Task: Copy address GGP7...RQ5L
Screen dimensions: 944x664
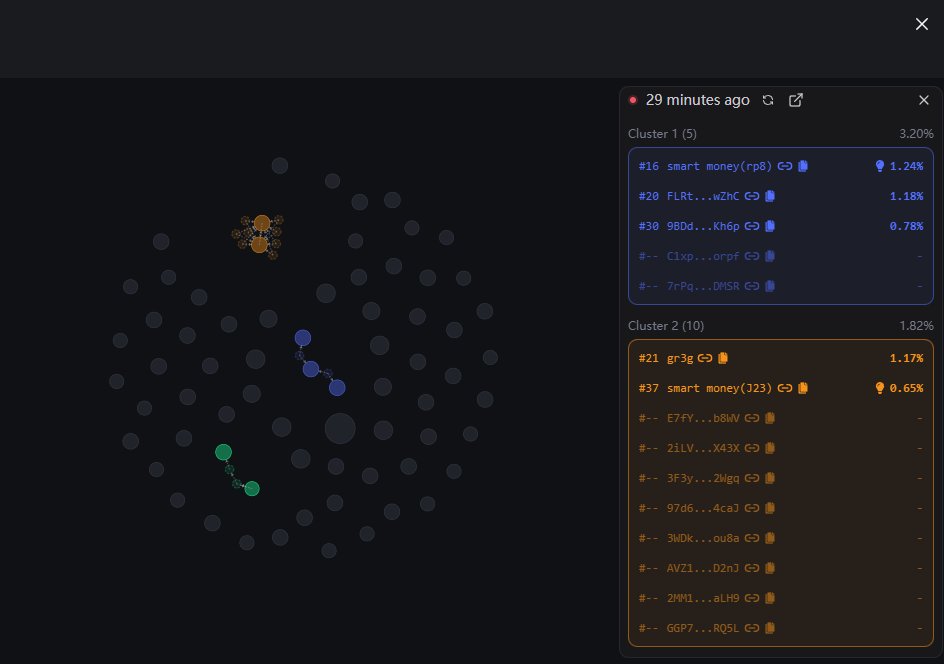Action: (770, 628)
